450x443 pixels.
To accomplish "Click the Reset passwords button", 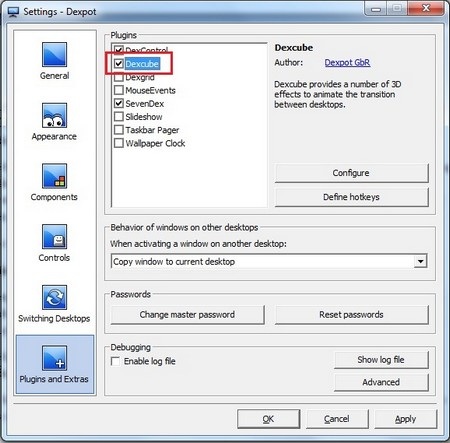I will [x=351, y=315].
